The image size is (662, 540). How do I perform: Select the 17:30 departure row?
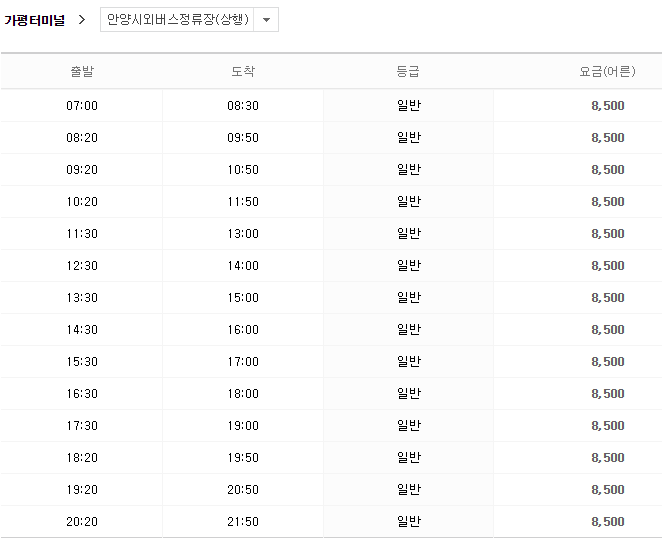point(331,426)
